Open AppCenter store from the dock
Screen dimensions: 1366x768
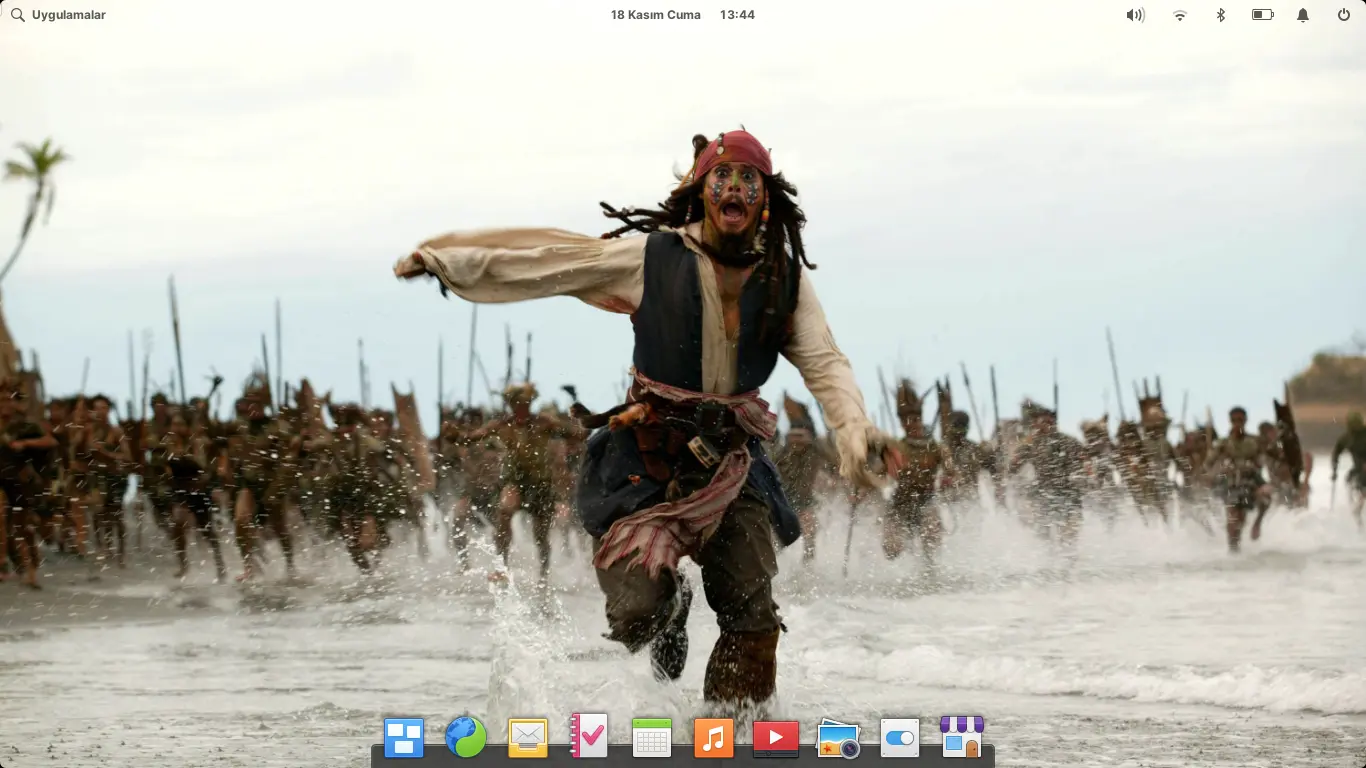coord(962,737)
